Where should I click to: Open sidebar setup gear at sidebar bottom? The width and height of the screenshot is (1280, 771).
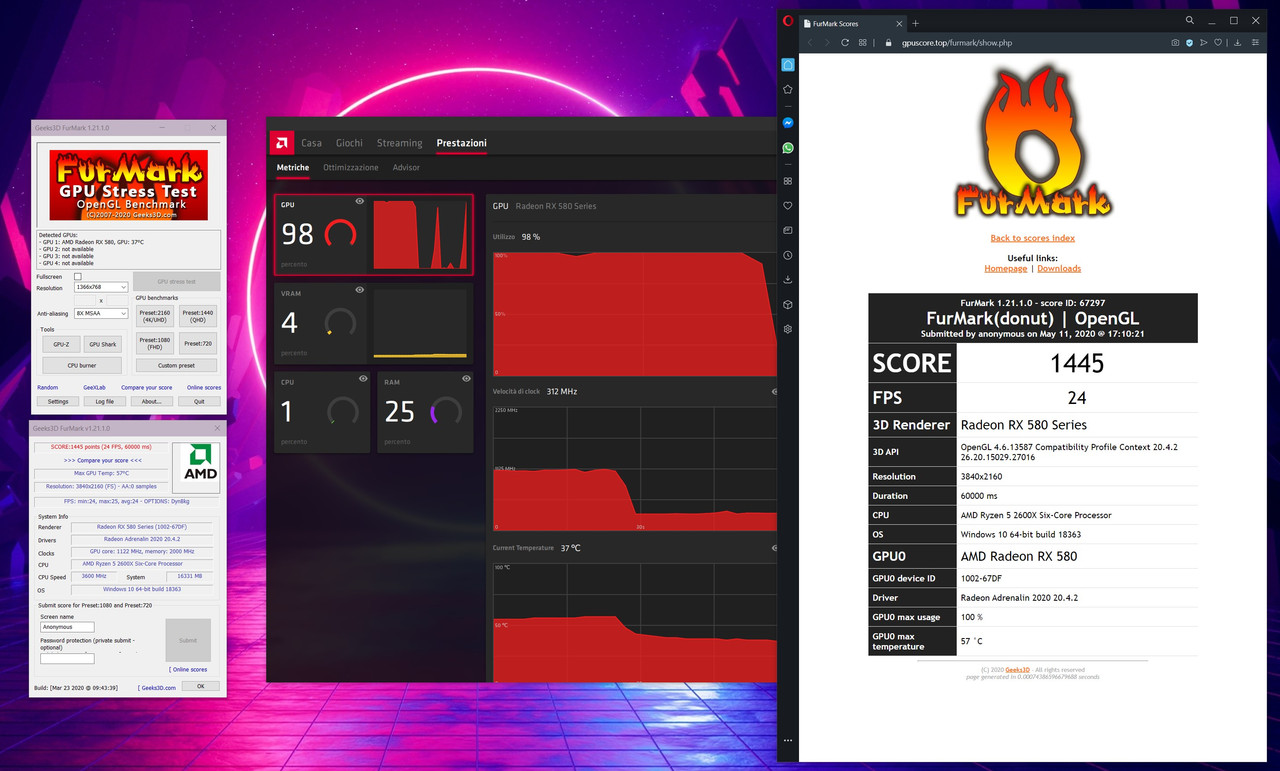tap(788, 328)
